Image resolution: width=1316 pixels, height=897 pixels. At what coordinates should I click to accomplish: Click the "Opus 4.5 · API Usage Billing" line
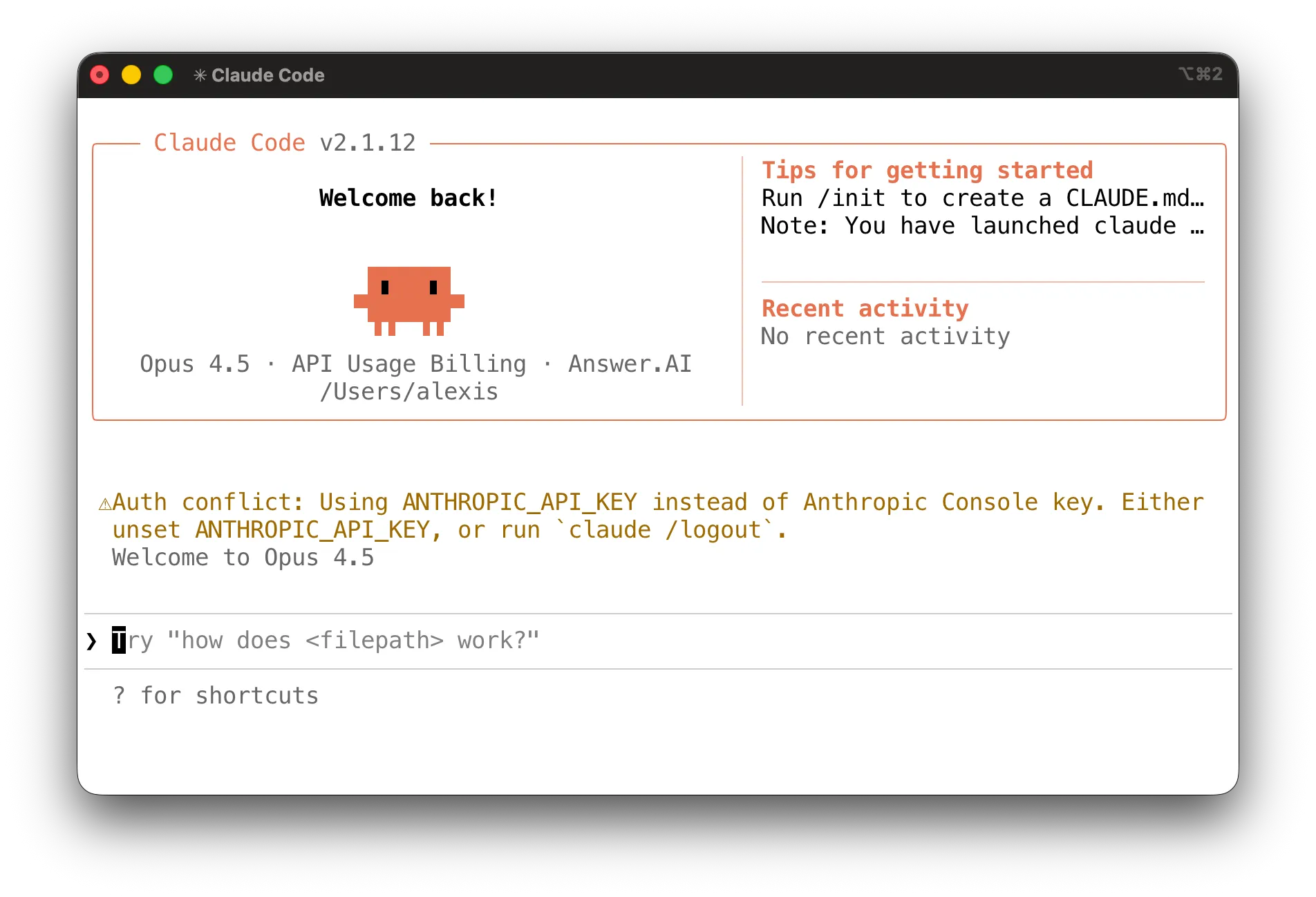pyautogui.click(x=416, y=363)
